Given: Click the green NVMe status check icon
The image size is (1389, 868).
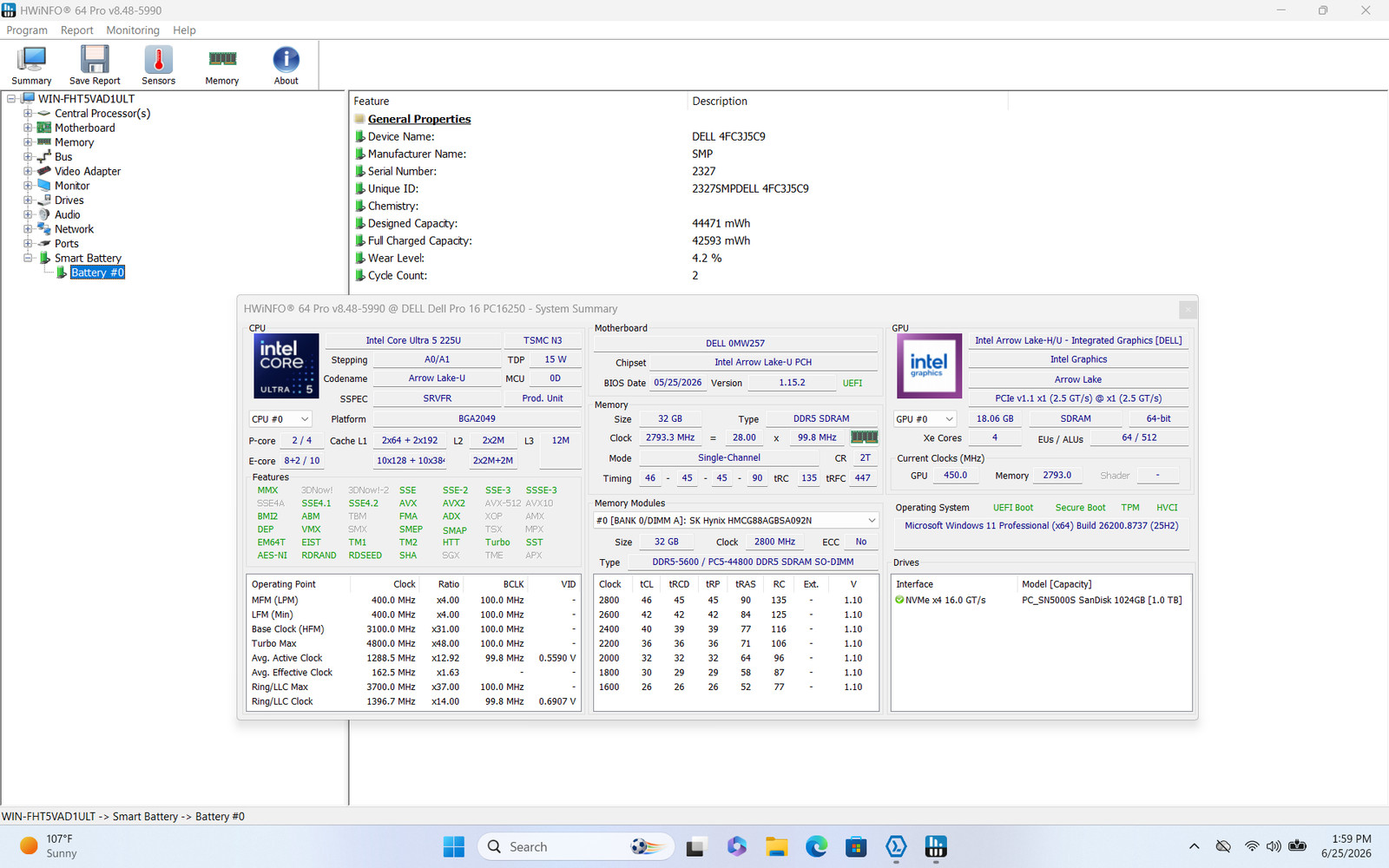Looking at the screenshot, I should 899,600.
